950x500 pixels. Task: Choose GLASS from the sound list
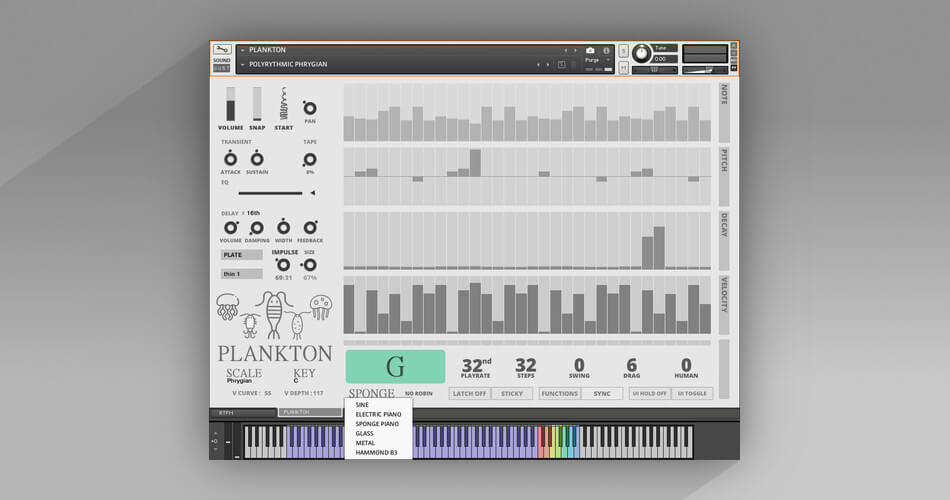(364, 434)
